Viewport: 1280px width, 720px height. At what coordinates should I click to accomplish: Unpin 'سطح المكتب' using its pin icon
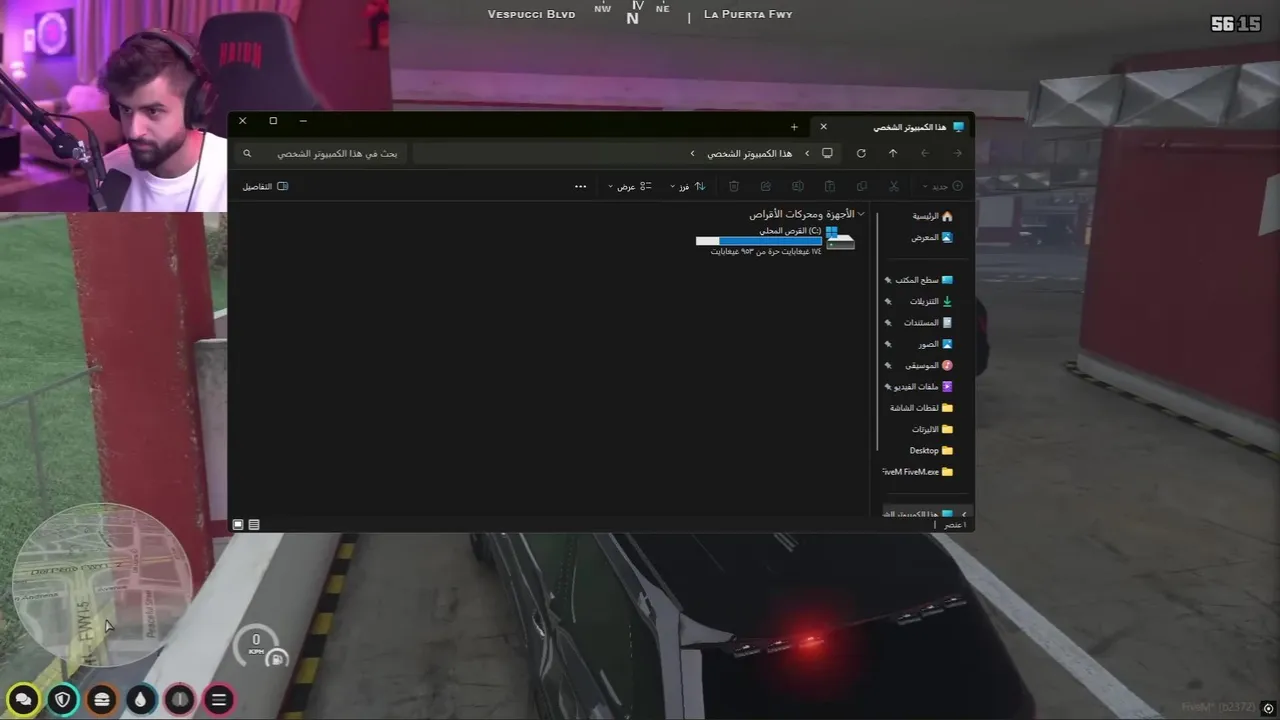tap(888, 281)
